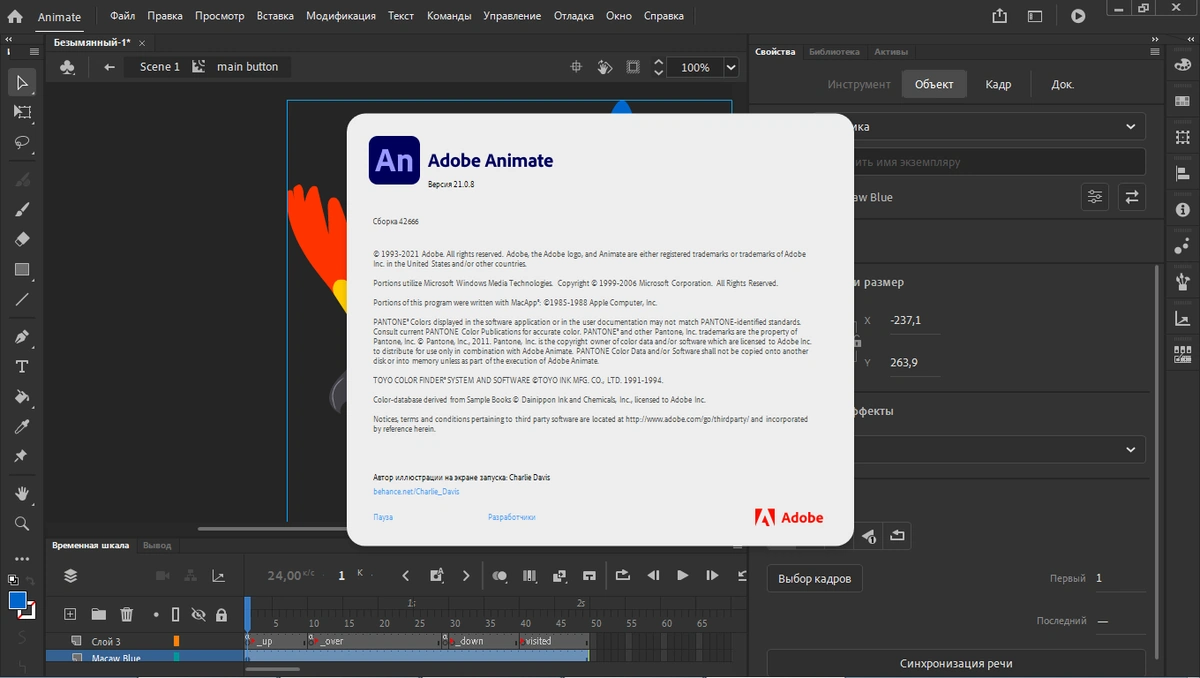Screen dimensions: 1200x678
Task: Click the rotate stage tool icon
Action: (605, 67)
